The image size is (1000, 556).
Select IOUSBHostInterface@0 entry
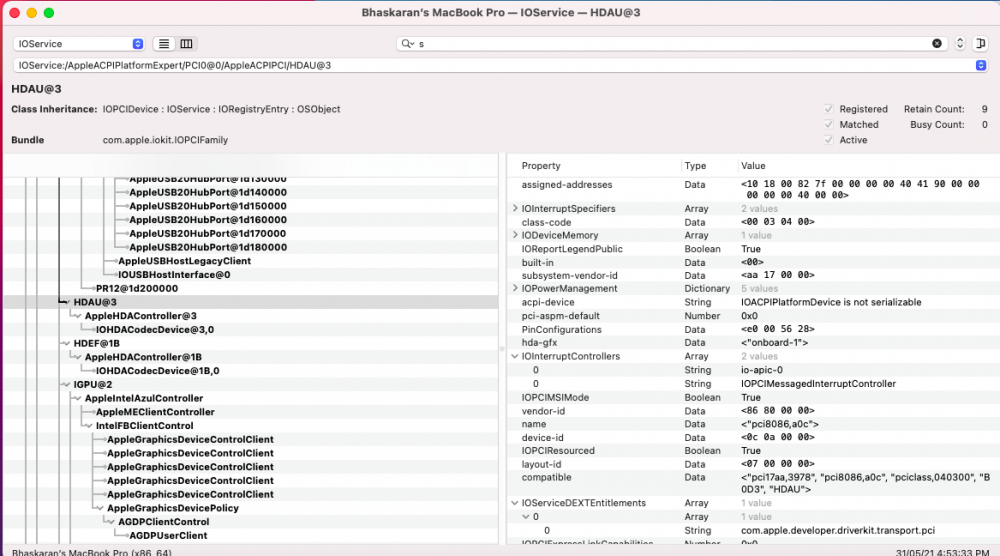click(174, 275)
